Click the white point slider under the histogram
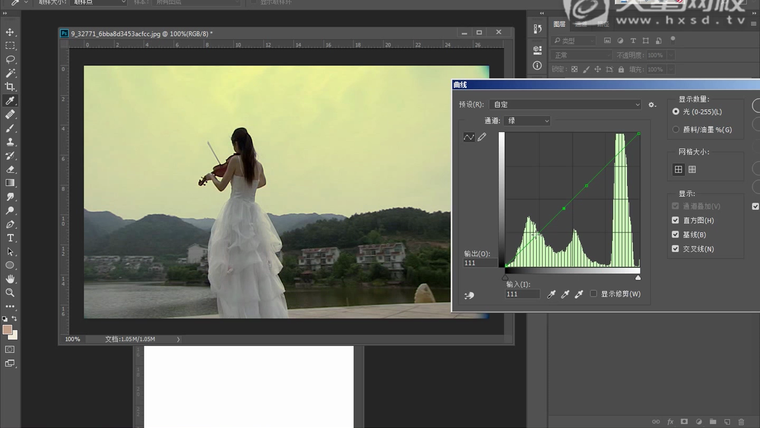 [638, 277]
